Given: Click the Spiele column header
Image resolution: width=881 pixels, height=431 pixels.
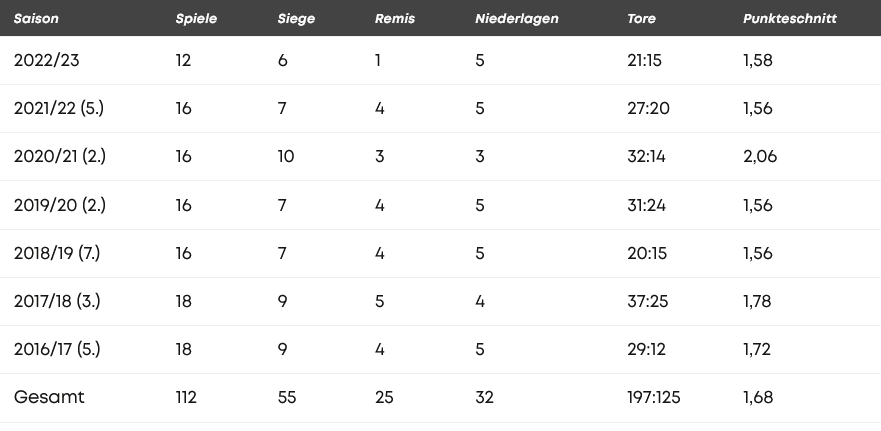Looking at the screenshot, I should [196, 19].
